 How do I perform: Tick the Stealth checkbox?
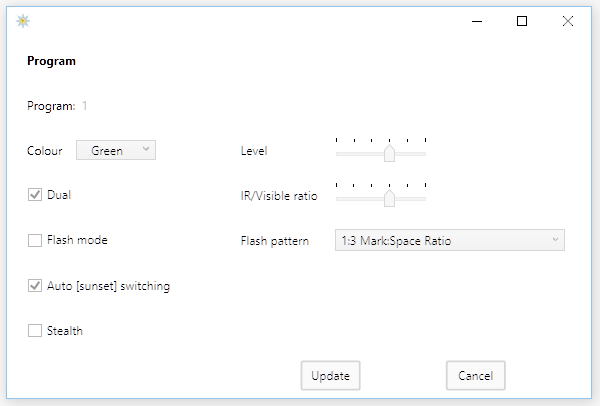[35, 331]
